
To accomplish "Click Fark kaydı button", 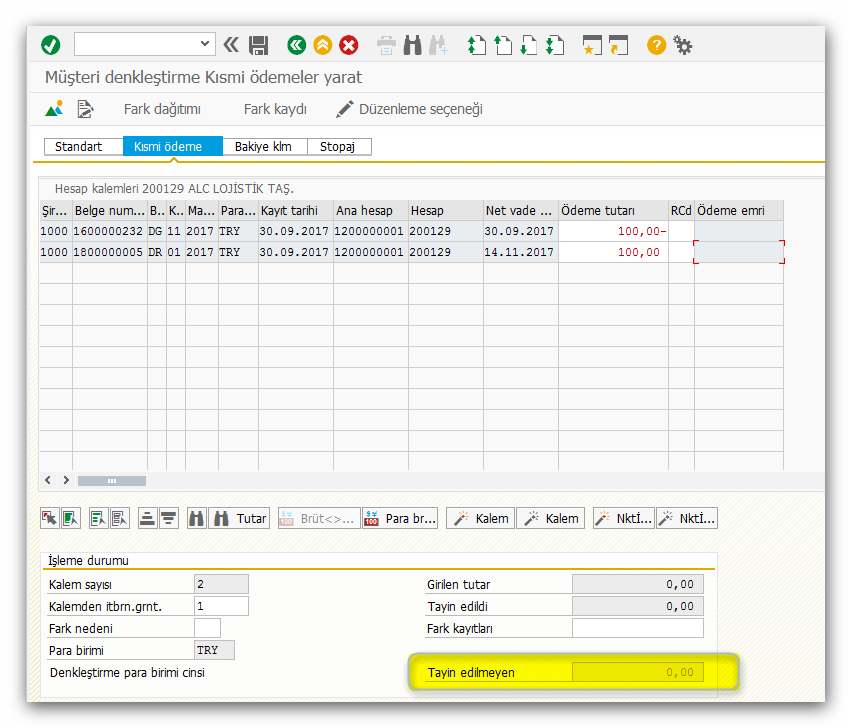I will 275,109.
